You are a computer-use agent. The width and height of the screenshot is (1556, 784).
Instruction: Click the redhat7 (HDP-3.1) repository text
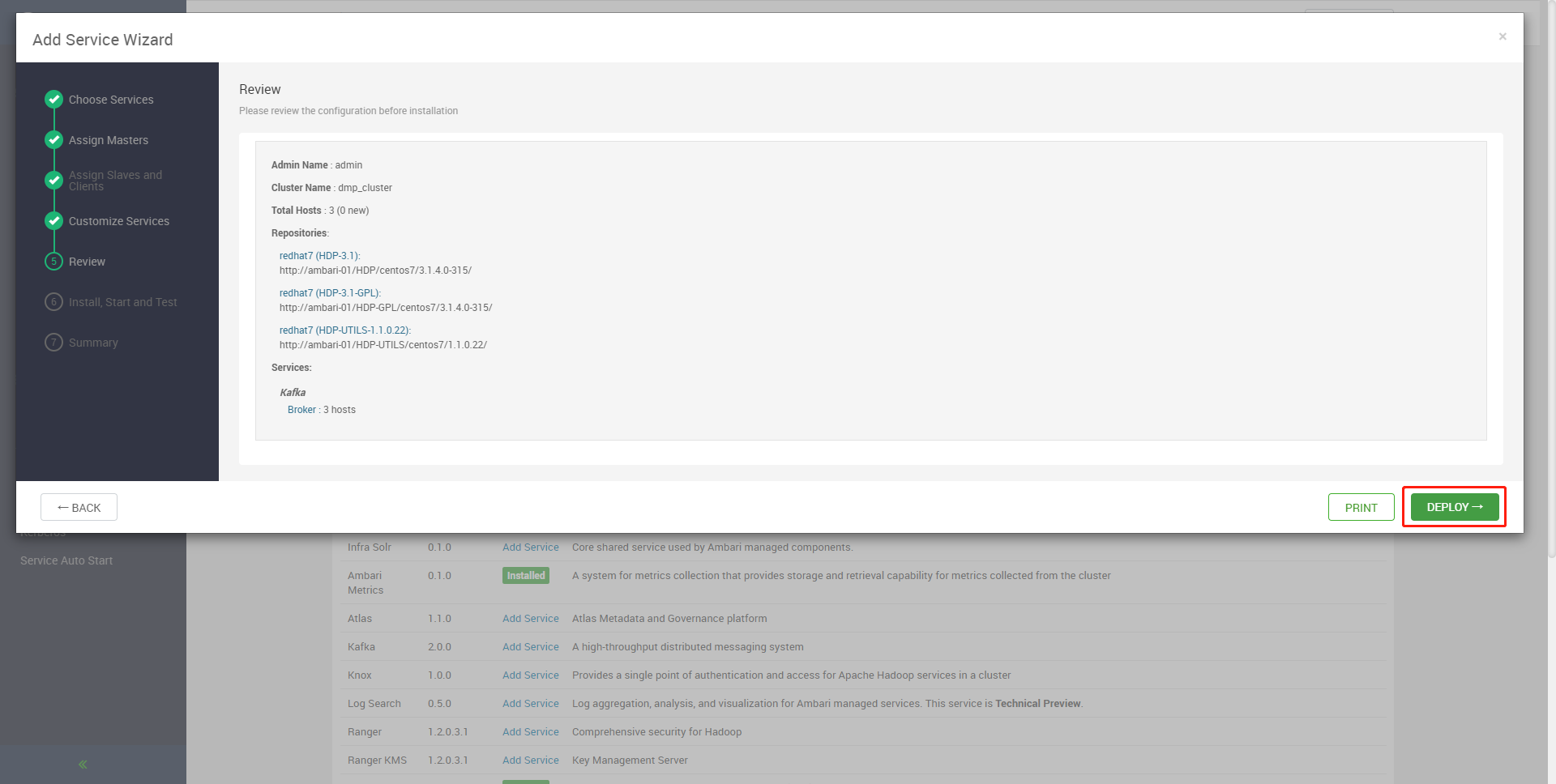click(x=320, y=256)
